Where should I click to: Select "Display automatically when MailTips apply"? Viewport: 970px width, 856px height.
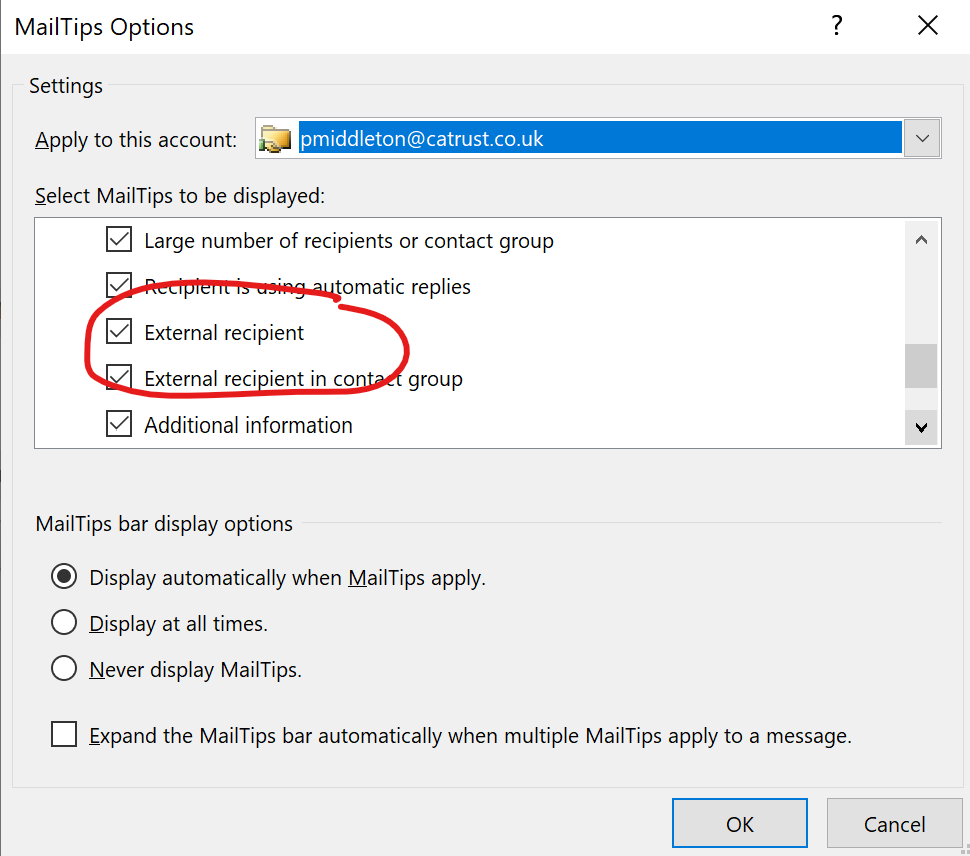[x=64, y=576]
